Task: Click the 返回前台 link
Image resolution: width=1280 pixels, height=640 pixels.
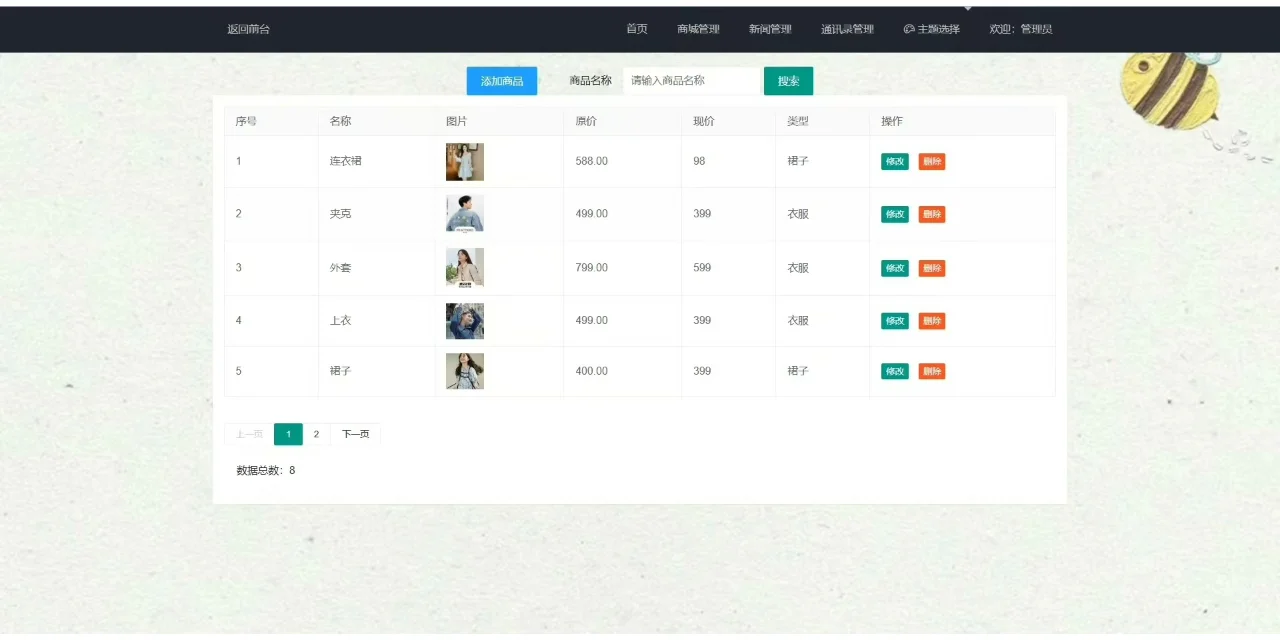Action: coord(250,29)
